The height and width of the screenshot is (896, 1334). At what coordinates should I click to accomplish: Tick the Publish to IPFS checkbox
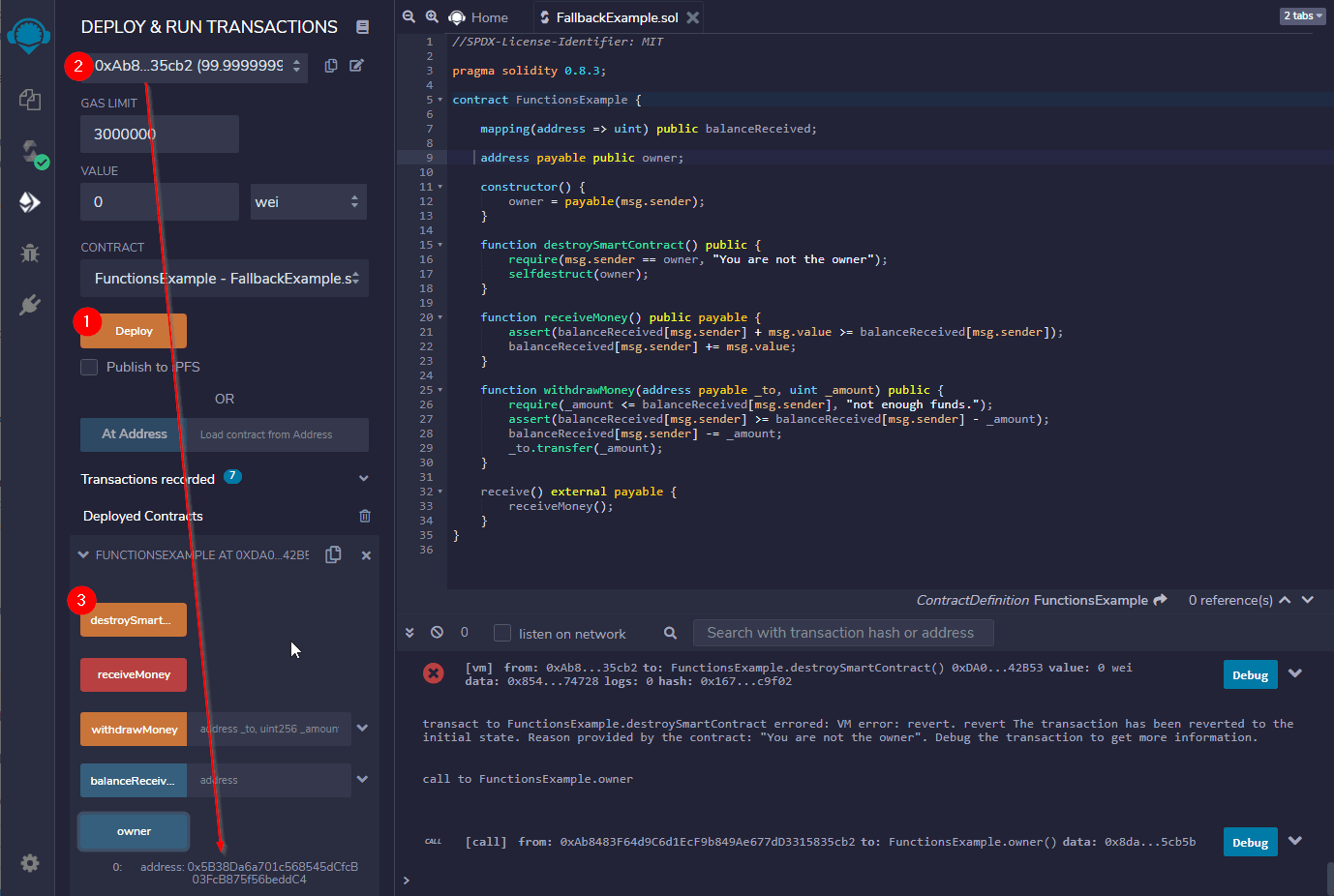click(89, 367)
